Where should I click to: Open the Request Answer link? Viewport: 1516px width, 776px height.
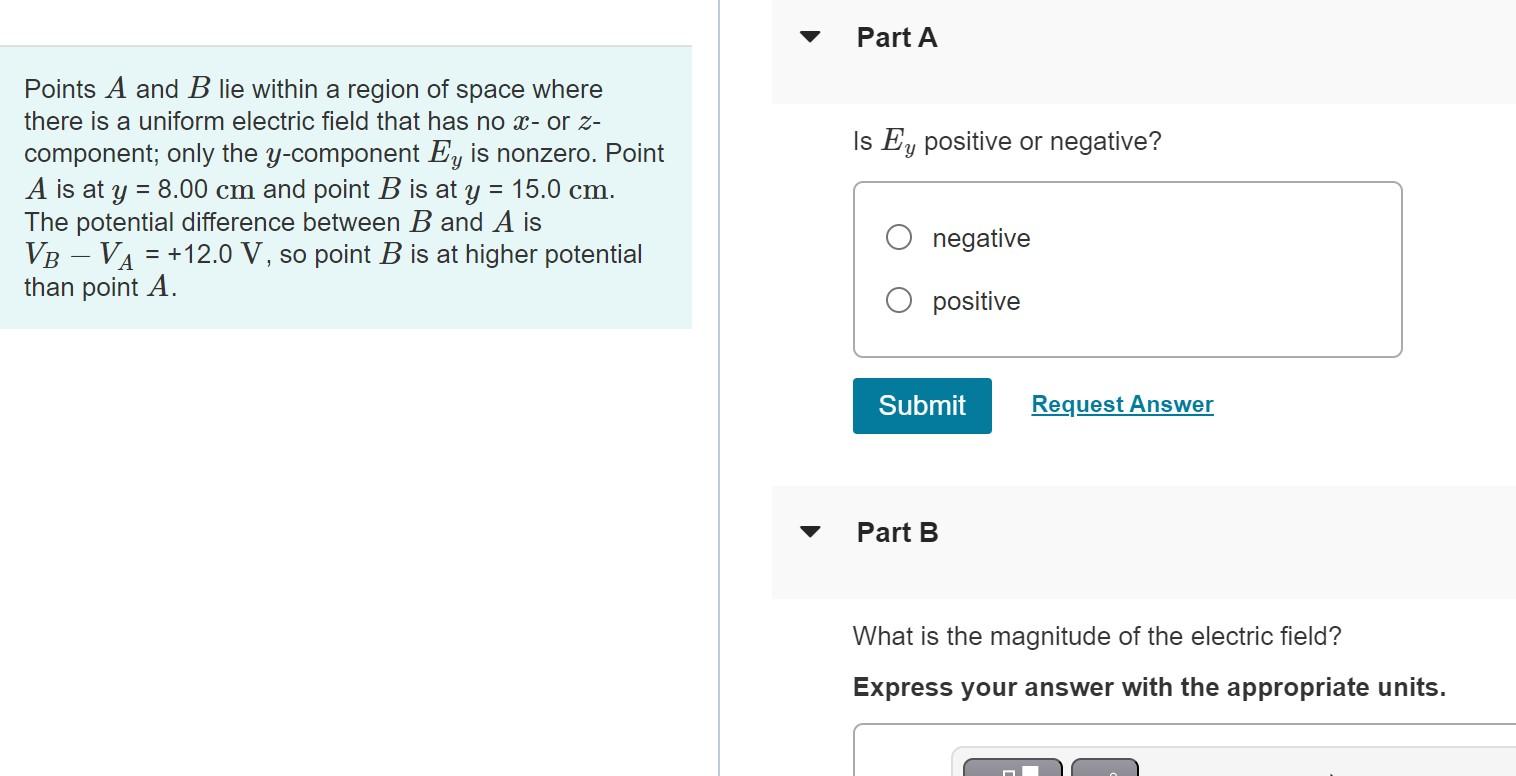coord(1121,404)
